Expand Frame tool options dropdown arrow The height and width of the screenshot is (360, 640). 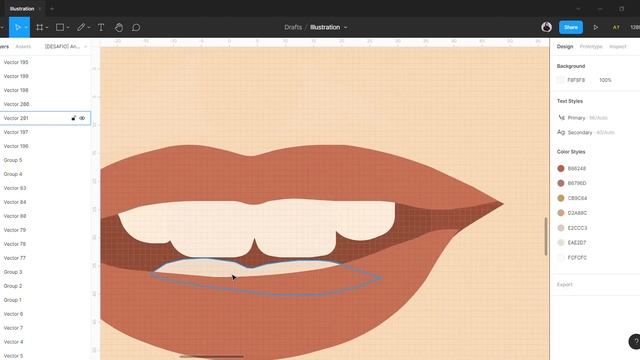point(47,27)
